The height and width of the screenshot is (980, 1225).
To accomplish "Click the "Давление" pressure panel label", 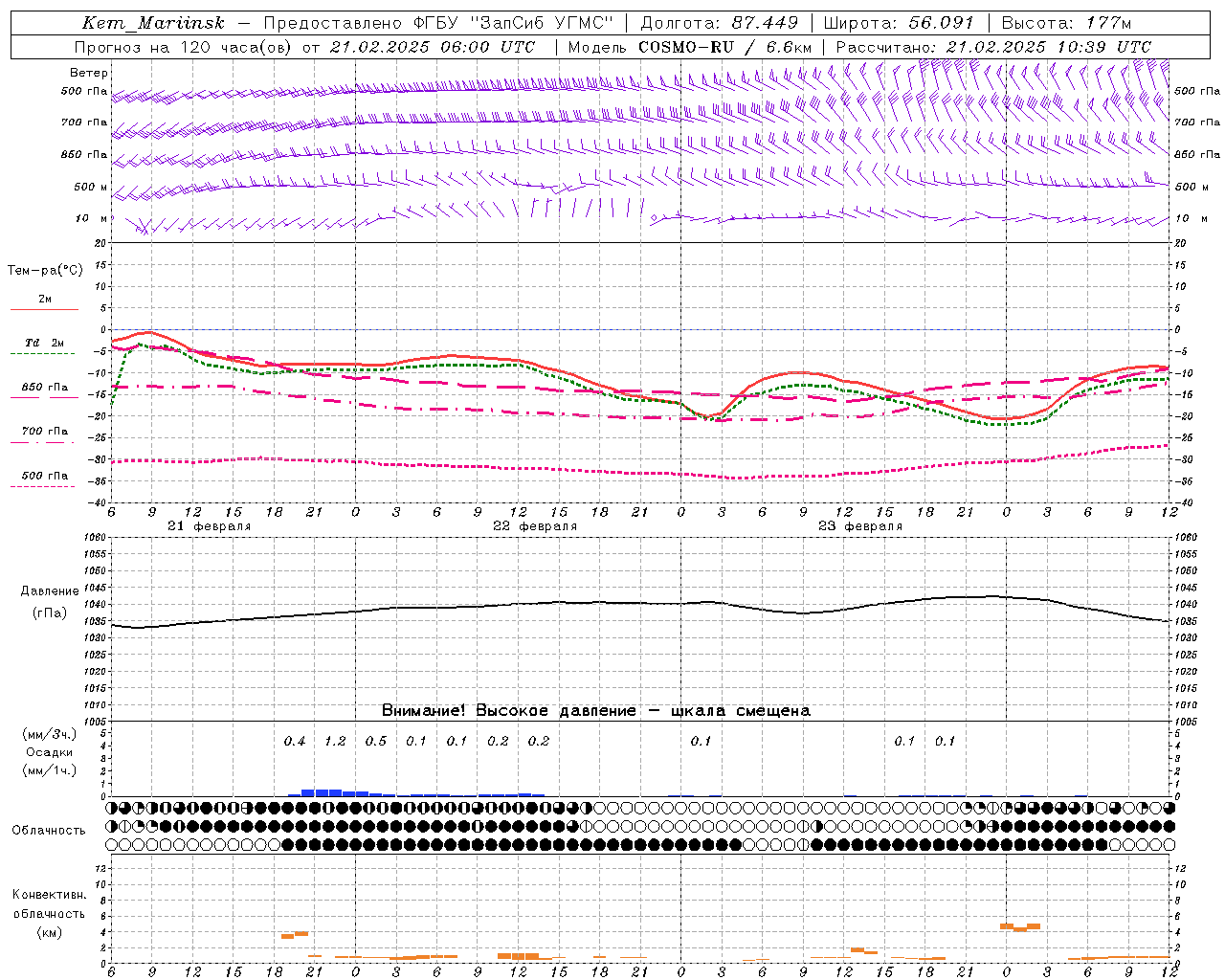I will pos(50,591).
